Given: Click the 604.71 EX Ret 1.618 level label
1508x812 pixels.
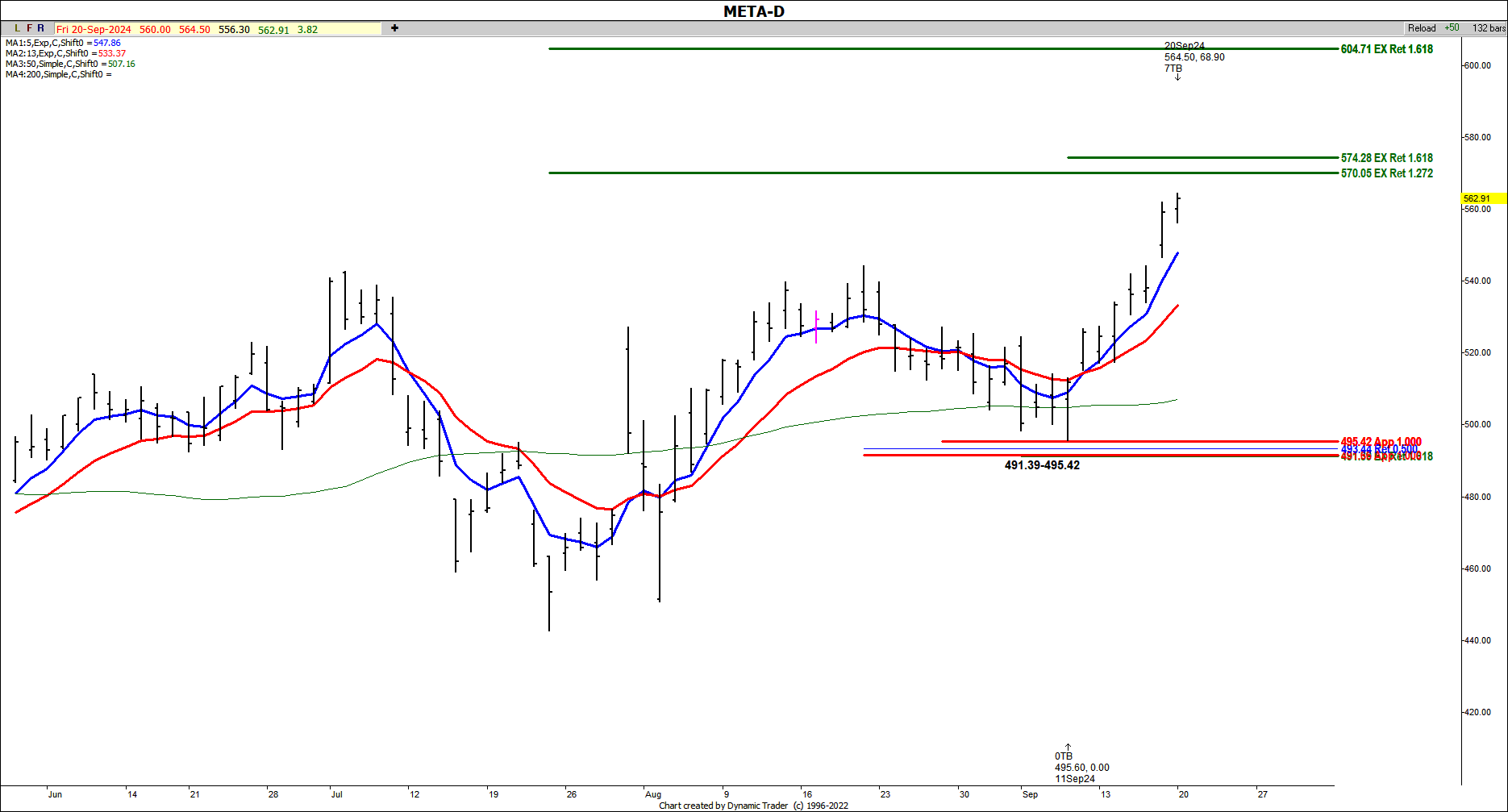Looking at the screenshot, I should pyautogui.click(x=1387, y=49).
